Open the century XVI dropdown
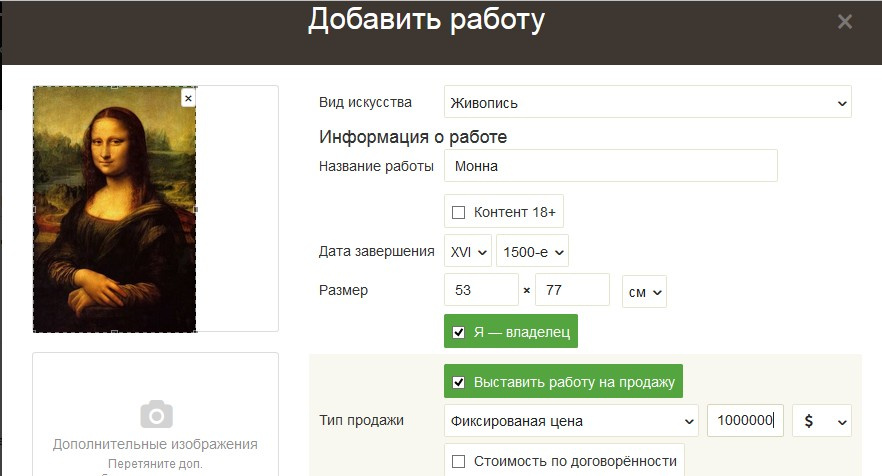This screenshot has height=476, width=882. [468, 251]
